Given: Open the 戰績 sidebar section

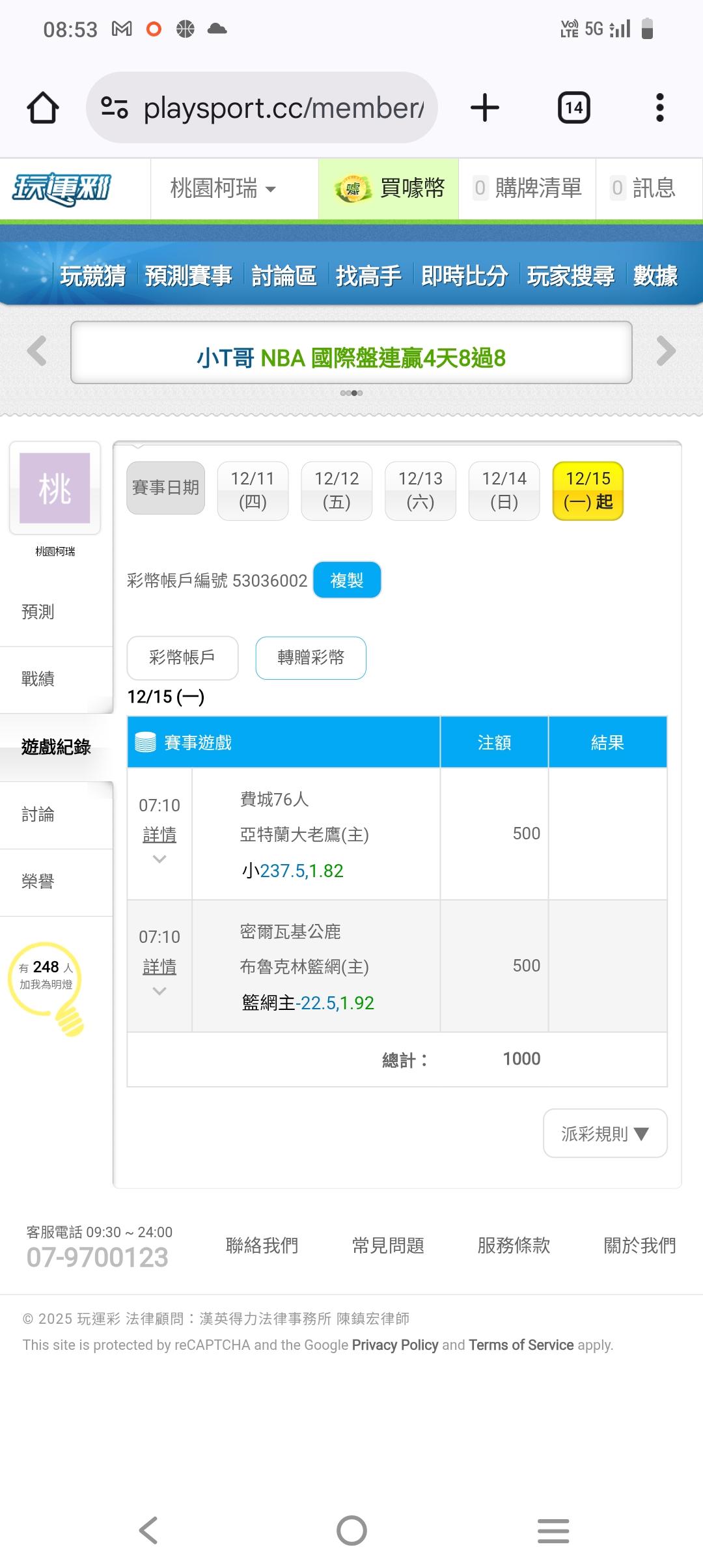Looking at the screenshot, I should tap(38, 679).
